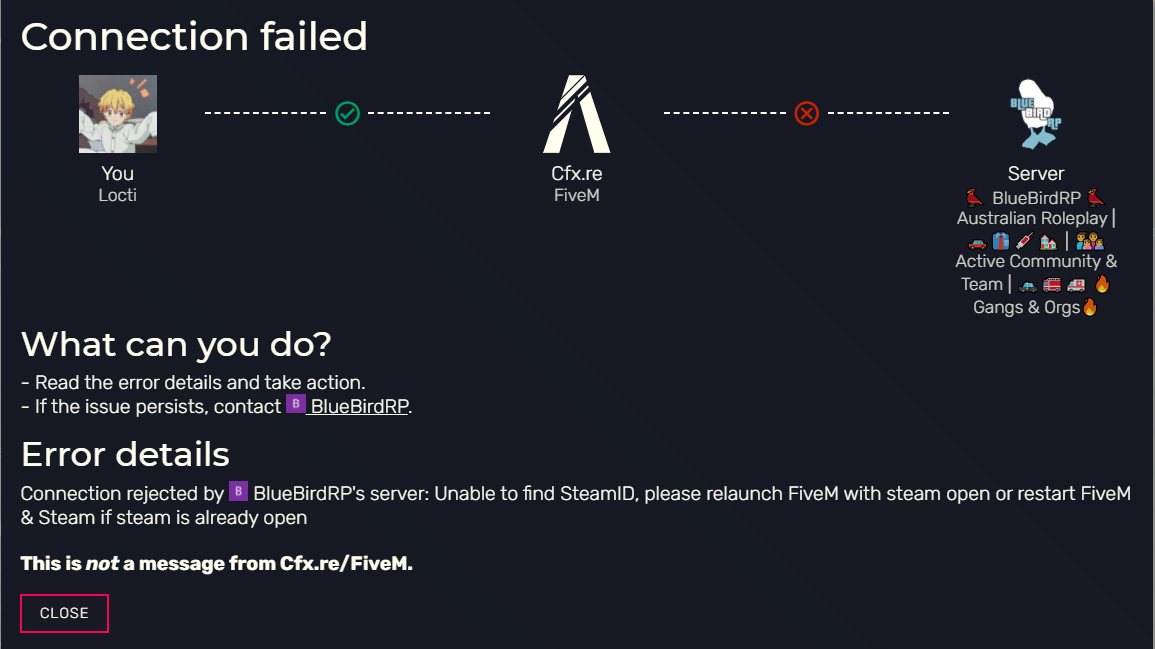Click the purple B icon in the error details message
1155x649 pixels.
click(x=239, y=492)
